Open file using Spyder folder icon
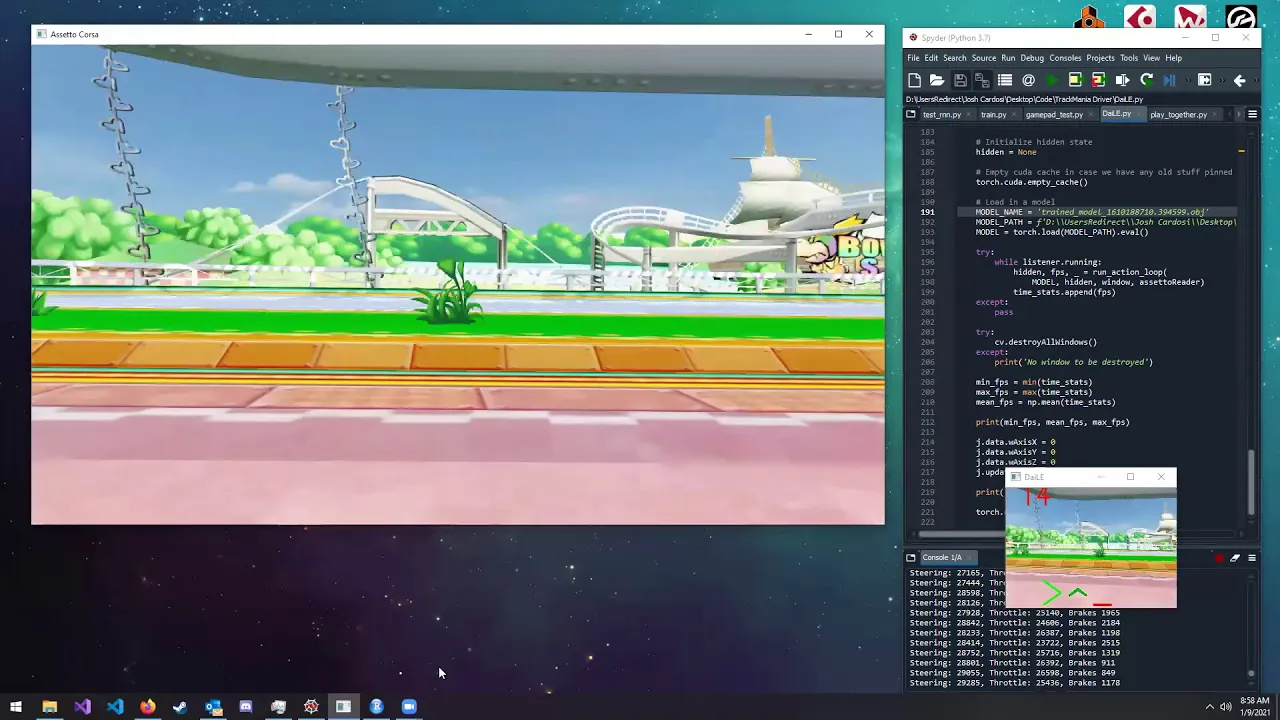1280x720 pixels. tap(937, 80)
